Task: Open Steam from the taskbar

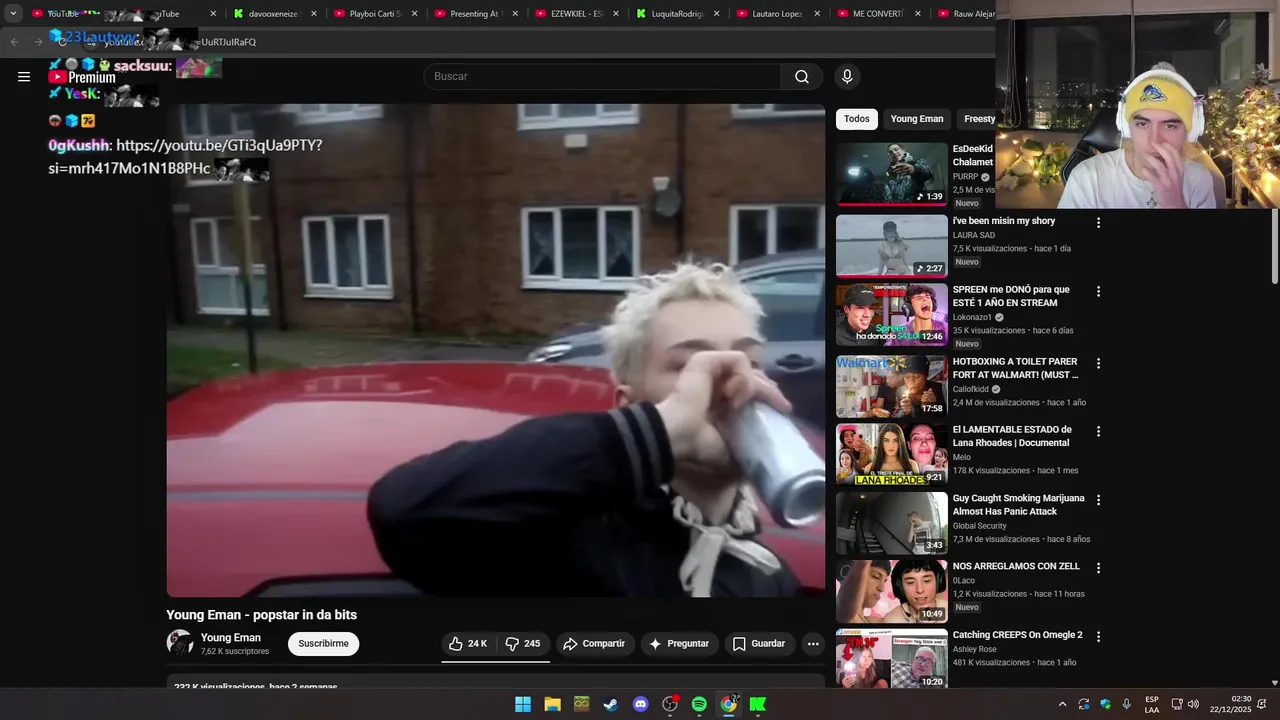Action: (x=610, y=704)
